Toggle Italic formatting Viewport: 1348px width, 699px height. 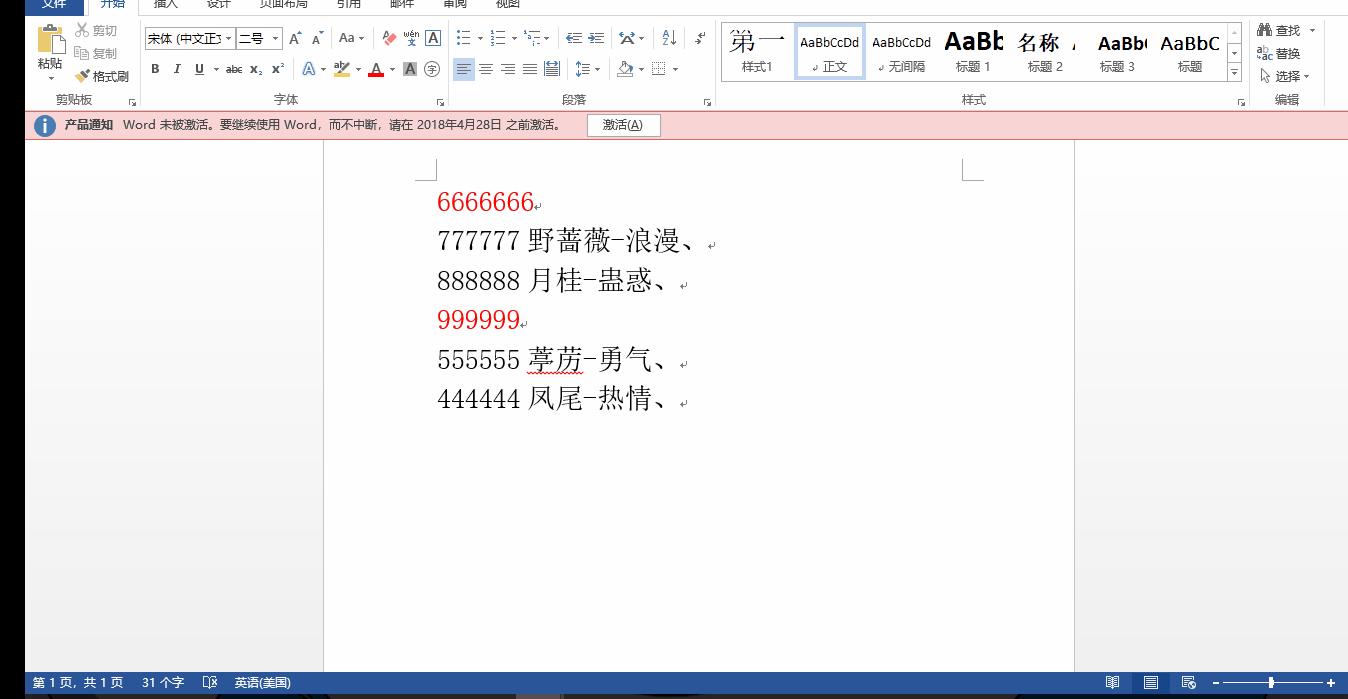click(177, 69)
